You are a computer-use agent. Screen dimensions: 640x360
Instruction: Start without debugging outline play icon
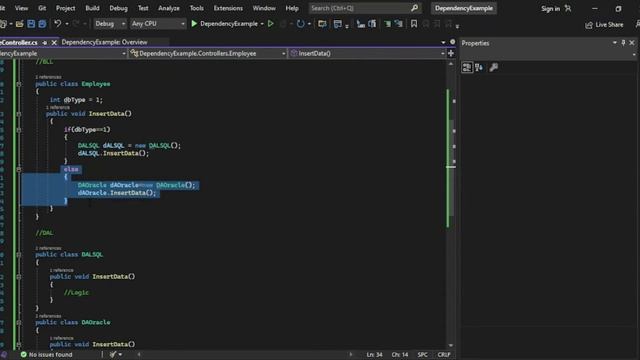pyautogui.click(x=271, y=24)
